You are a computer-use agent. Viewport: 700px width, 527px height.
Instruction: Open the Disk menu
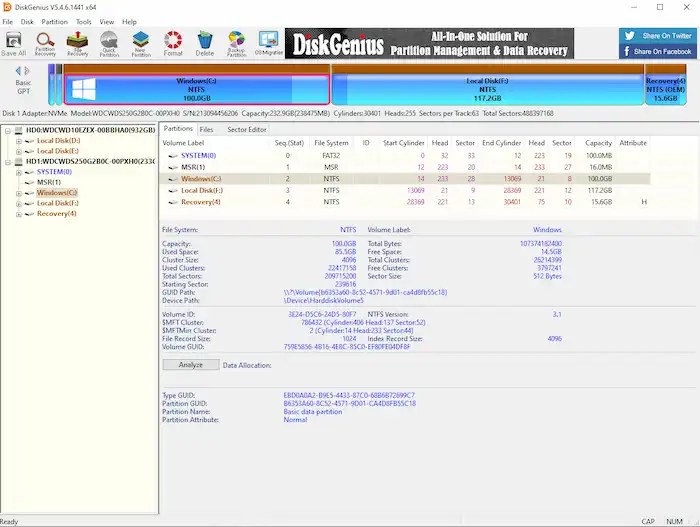tap(27, 21)
